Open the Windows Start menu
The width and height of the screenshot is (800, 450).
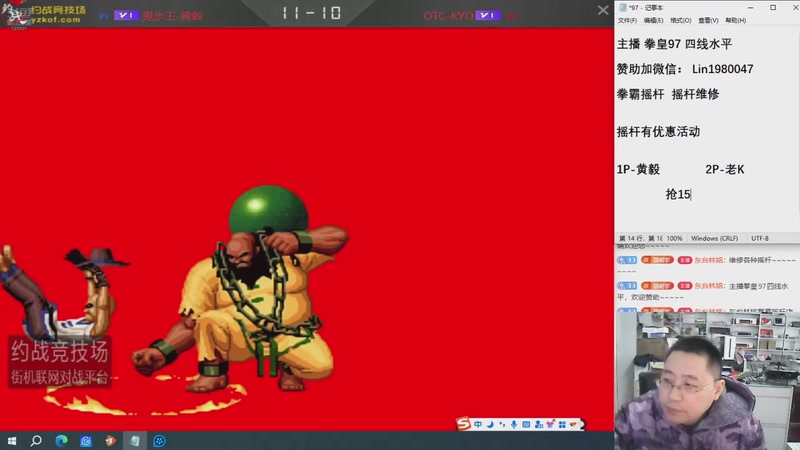(x=12, y=441)
